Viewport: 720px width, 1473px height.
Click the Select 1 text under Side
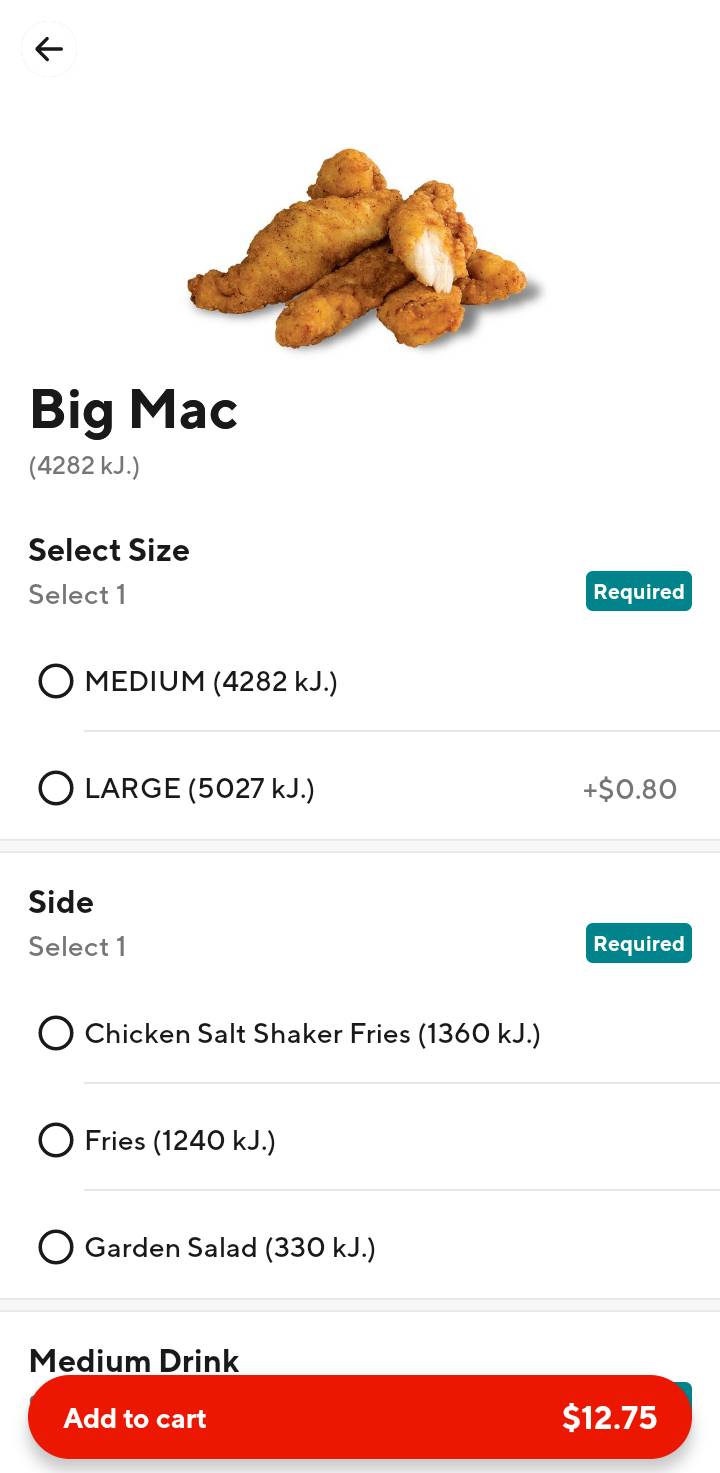pos(77,946)
